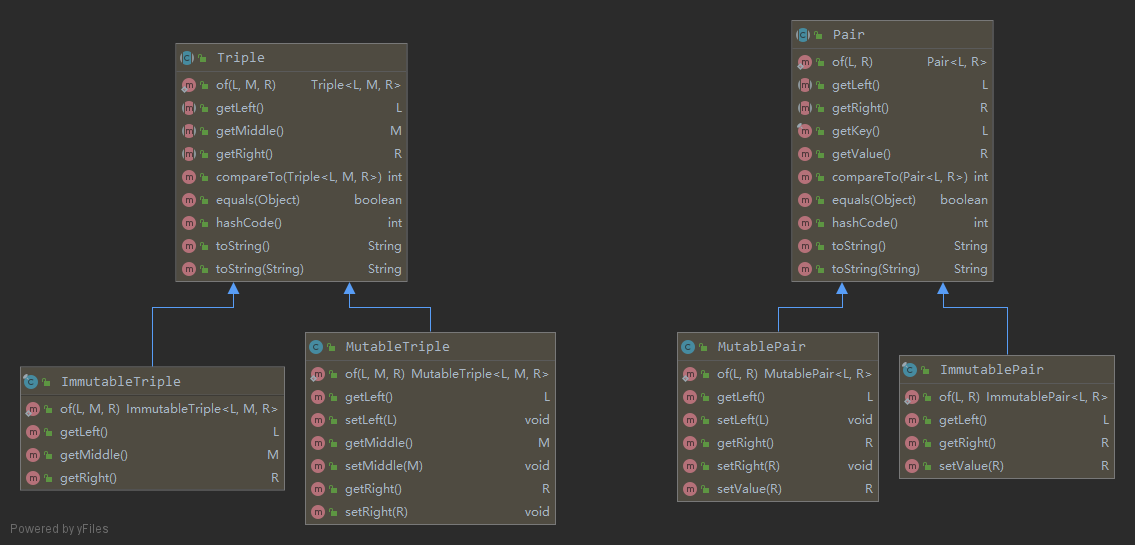
Task: Click getRight() in the MutableTriple class
Action: [374, 489]
